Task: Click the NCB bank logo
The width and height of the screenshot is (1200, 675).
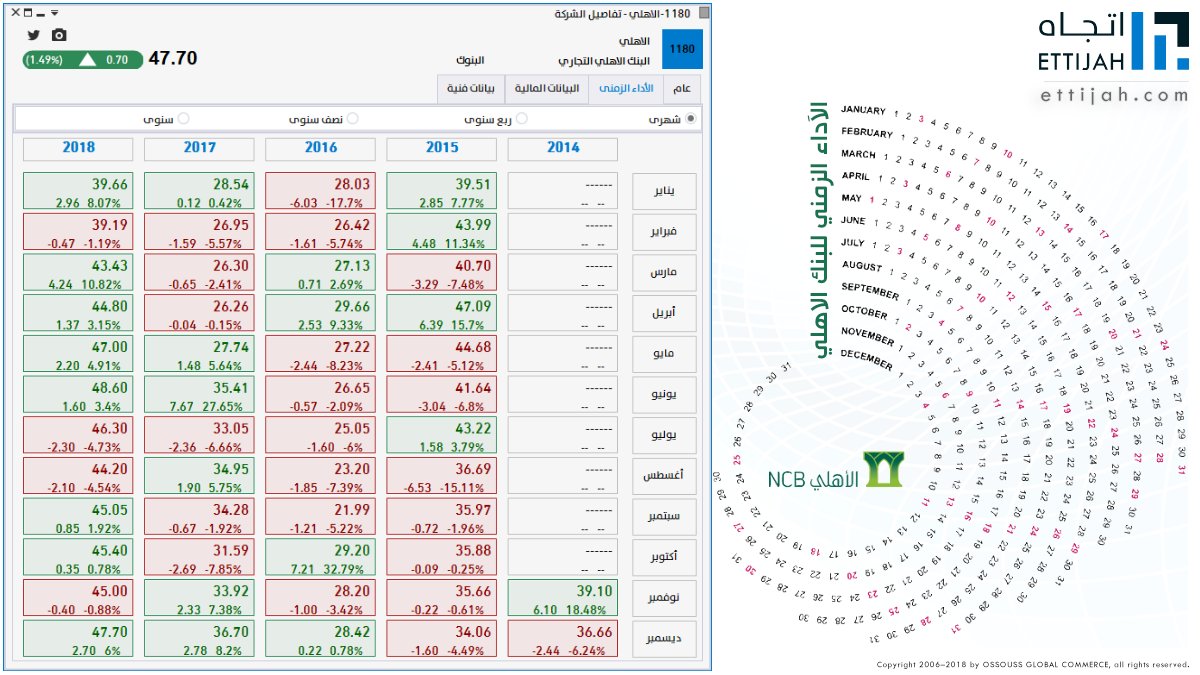Action: click(x=835, y=471)
